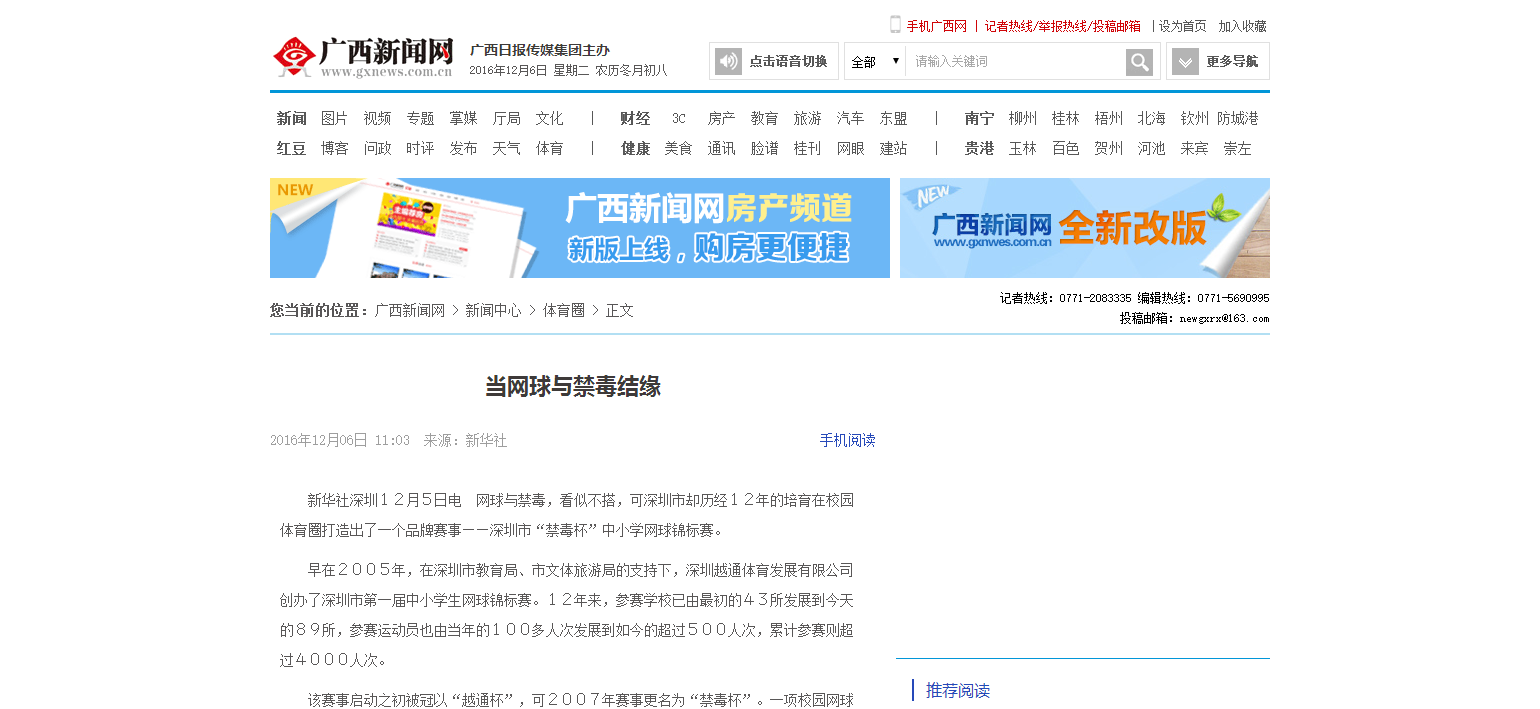Open the 网眼 navigation item
Image resolution: width=1540 pixels, height=709 pixels.
[850, 148]
